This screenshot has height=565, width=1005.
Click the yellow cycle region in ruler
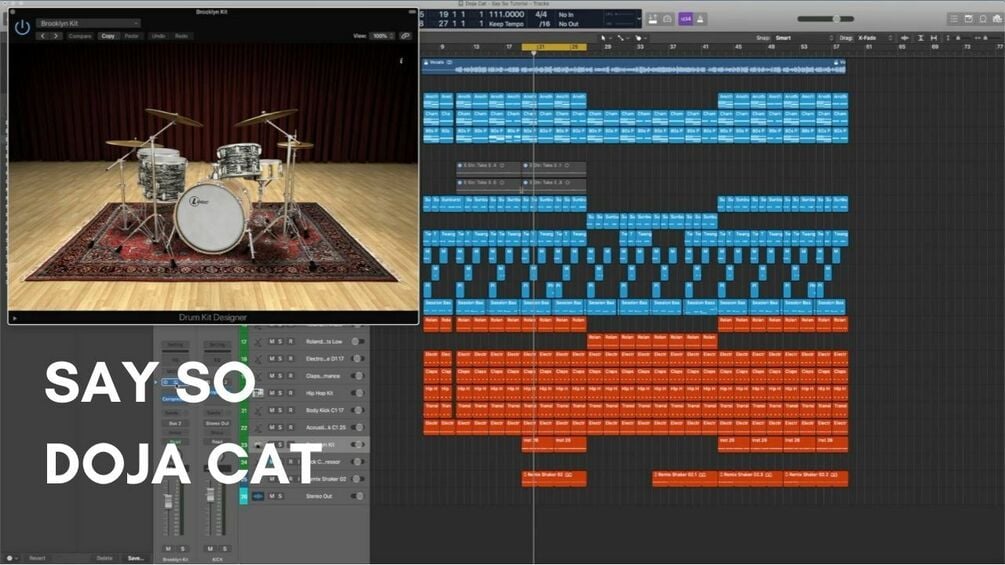(x=554, y=47)
